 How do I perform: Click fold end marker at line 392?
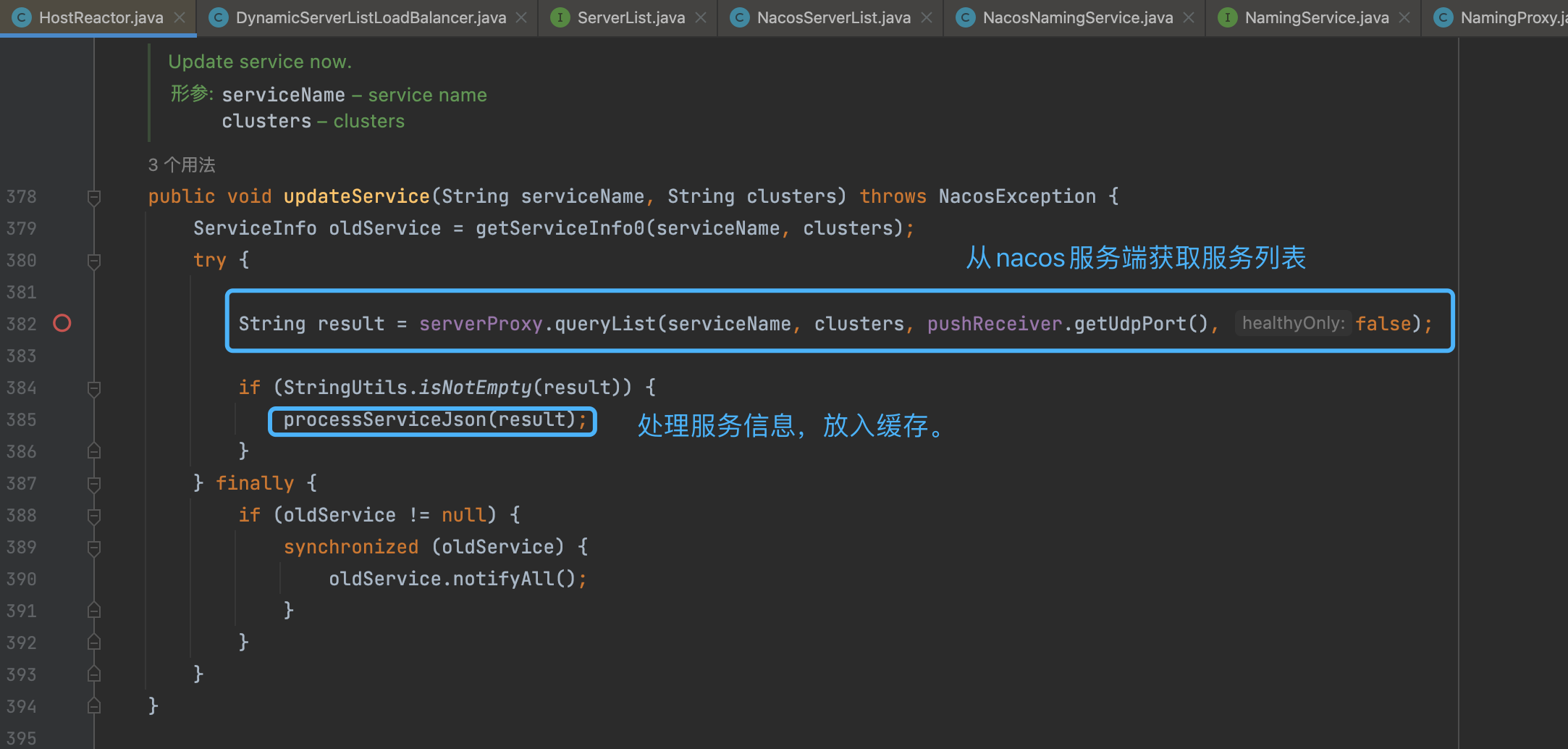point(93,643)
